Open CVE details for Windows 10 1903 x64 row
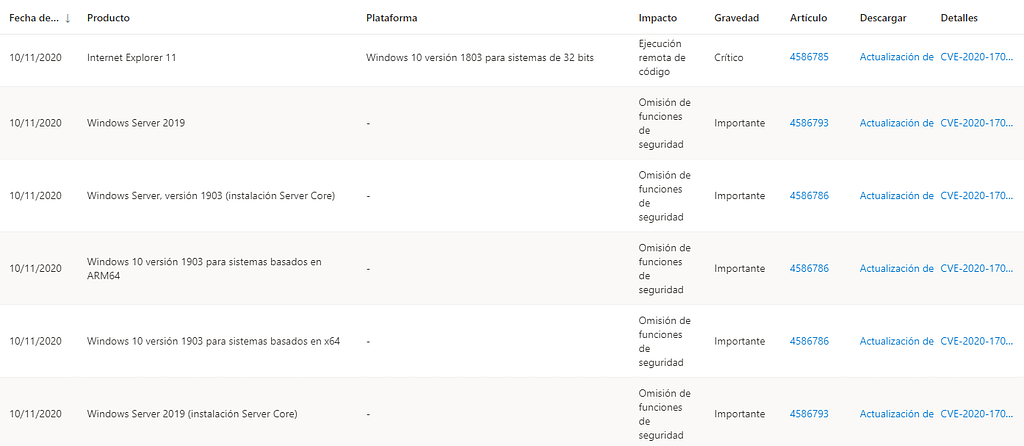This screenshot has height=446, width=1024. coord(976,341)
